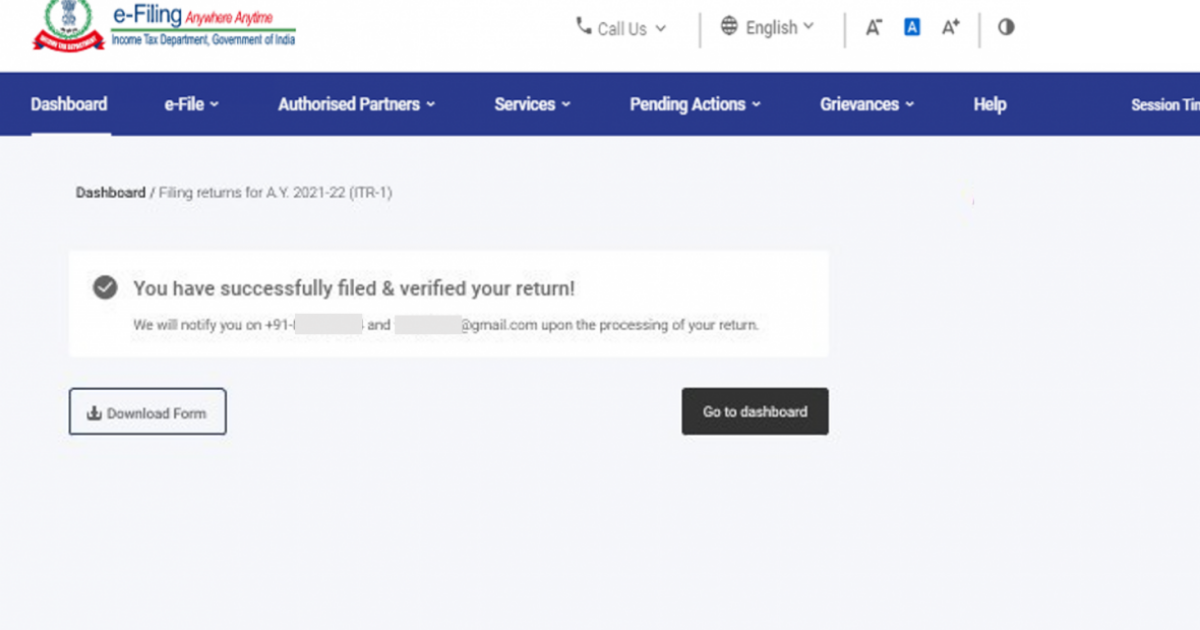Select the default font size A icon
1200x630 pixels.
coord(912,28)
